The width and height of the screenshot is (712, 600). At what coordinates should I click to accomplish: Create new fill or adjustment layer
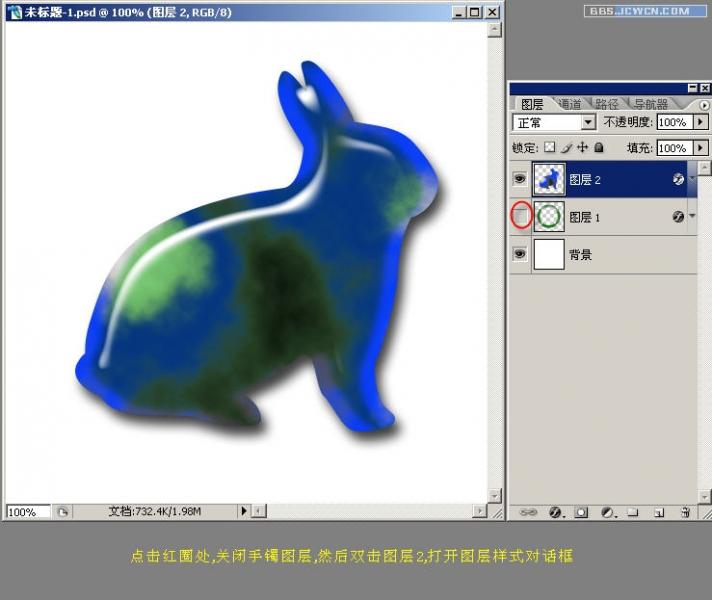tap(608, 513)
